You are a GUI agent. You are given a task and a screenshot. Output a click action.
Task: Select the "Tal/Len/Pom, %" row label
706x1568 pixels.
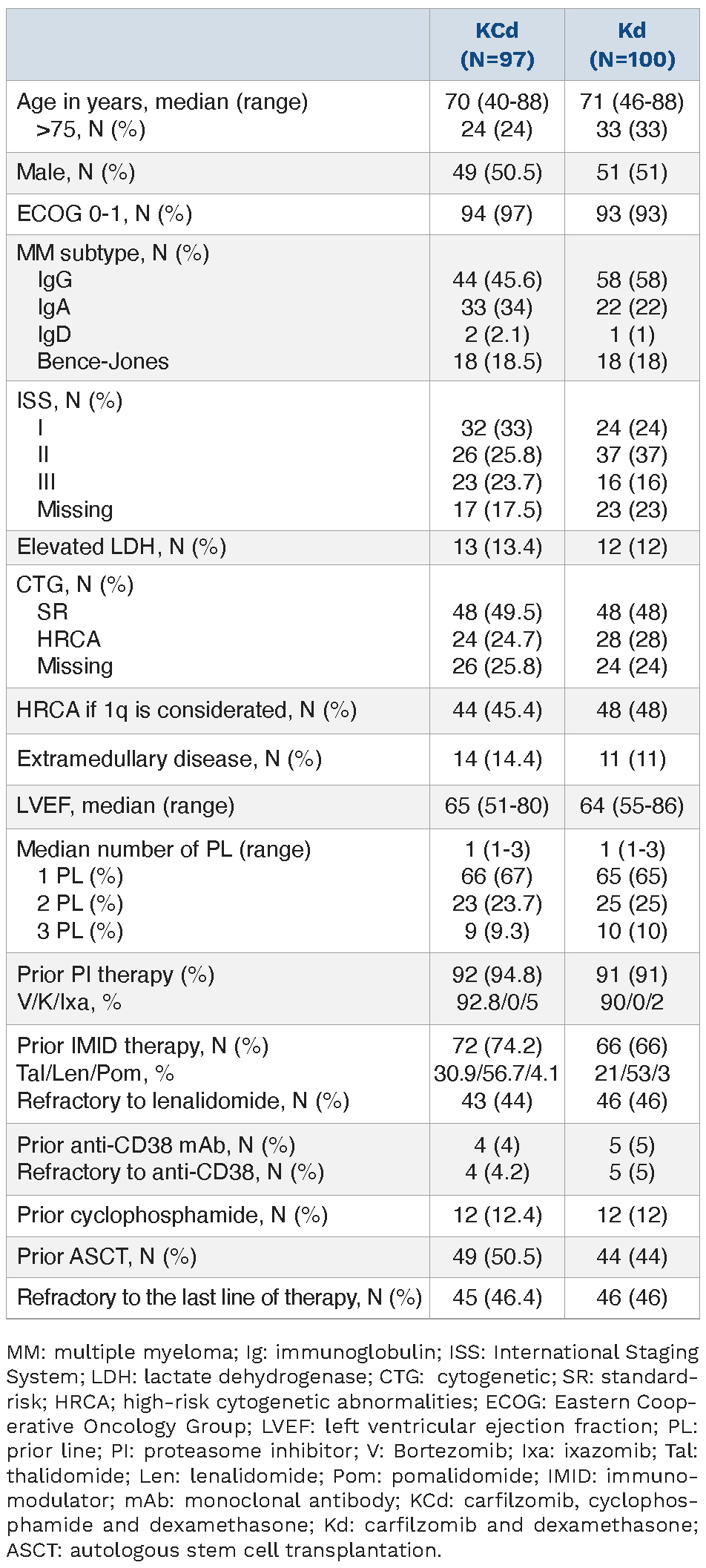(96, 1073)
